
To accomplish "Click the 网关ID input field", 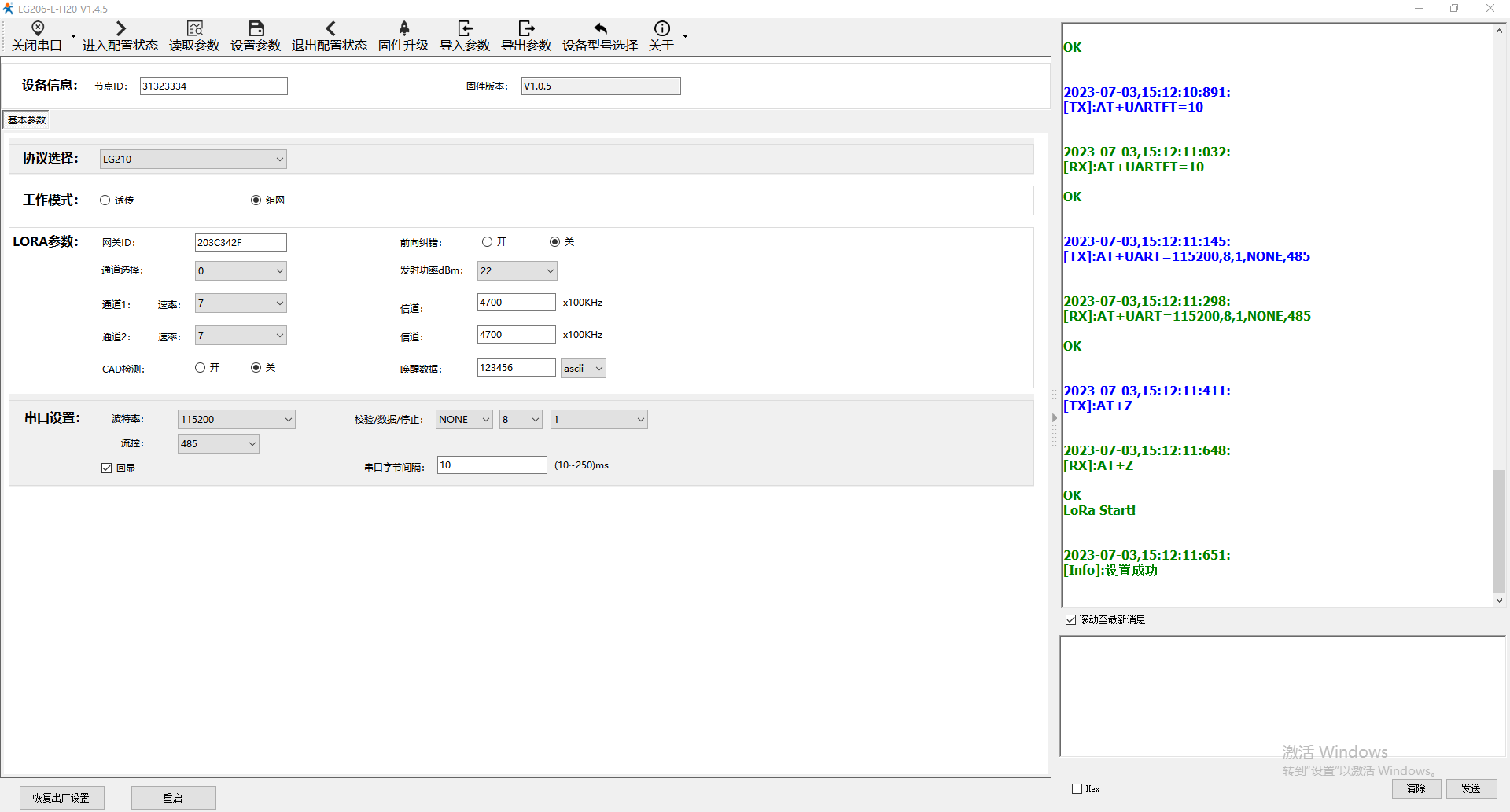I will (241, 243).
